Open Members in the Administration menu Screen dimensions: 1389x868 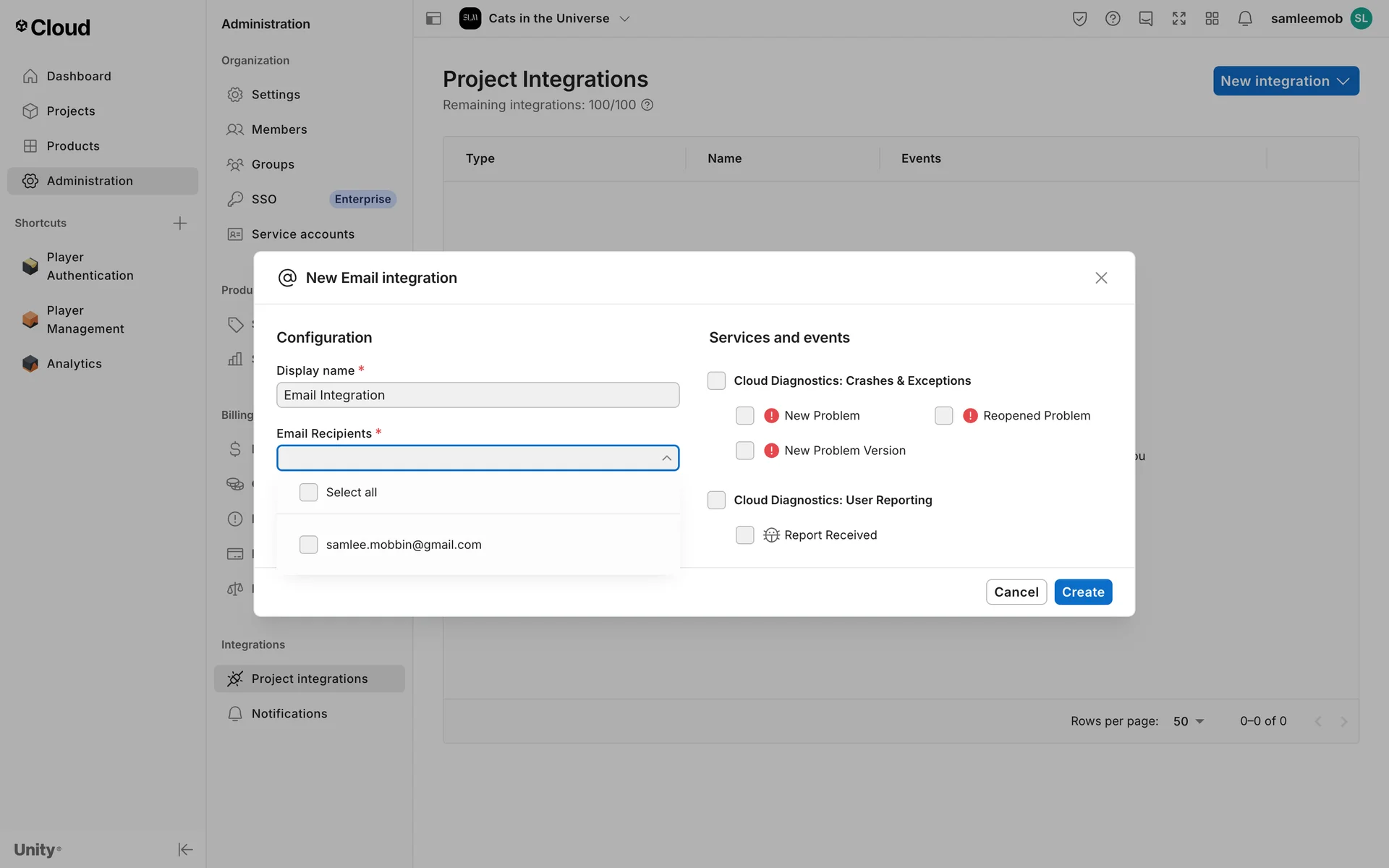tap(279, 129)
